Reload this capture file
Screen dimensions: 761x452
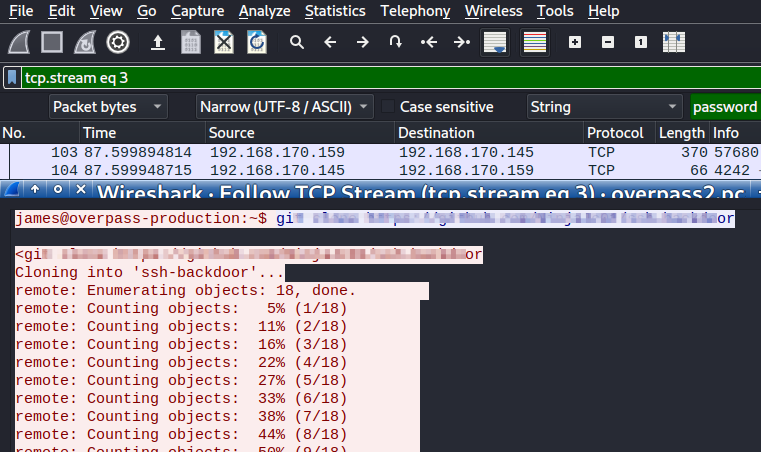tap(257, 42)
